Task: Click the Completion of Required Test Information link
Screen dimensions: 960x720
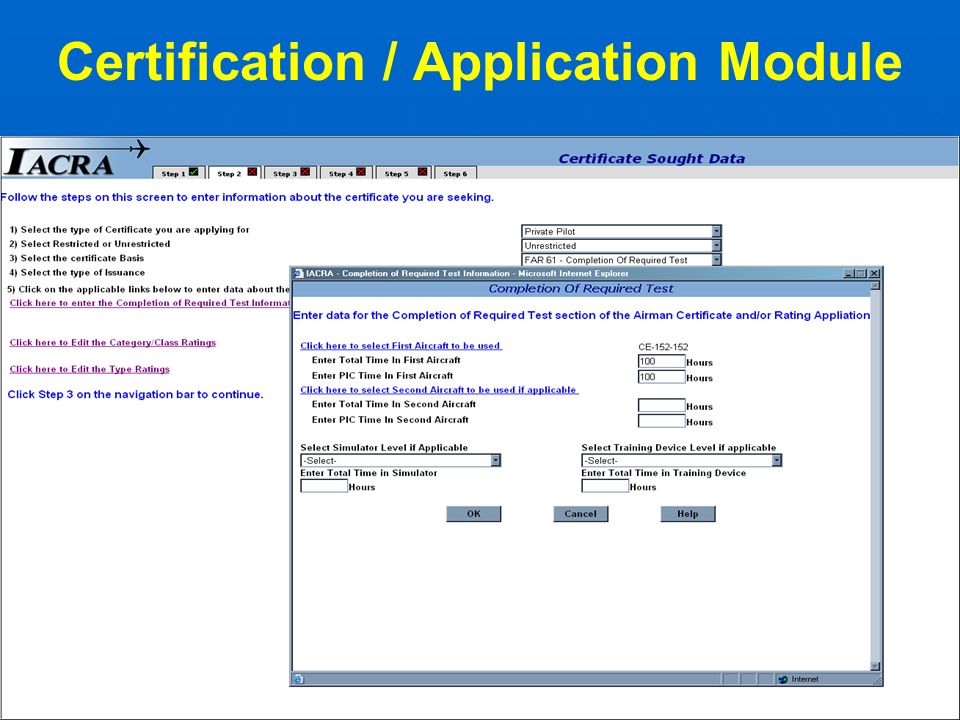Action: 149,303
